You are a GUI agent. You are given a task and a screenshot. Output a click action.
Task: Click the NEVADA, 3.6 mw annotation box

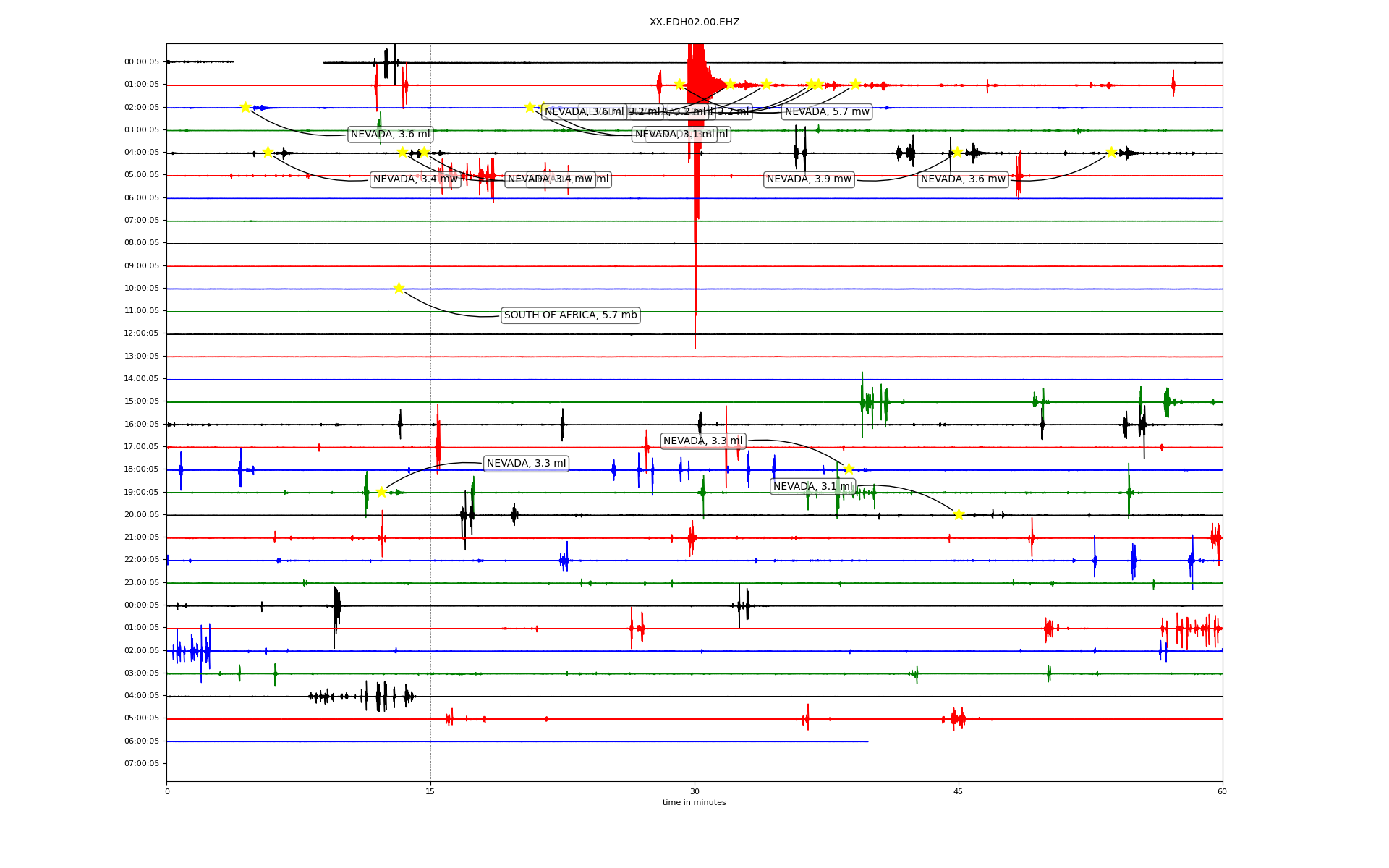point(962,179)
